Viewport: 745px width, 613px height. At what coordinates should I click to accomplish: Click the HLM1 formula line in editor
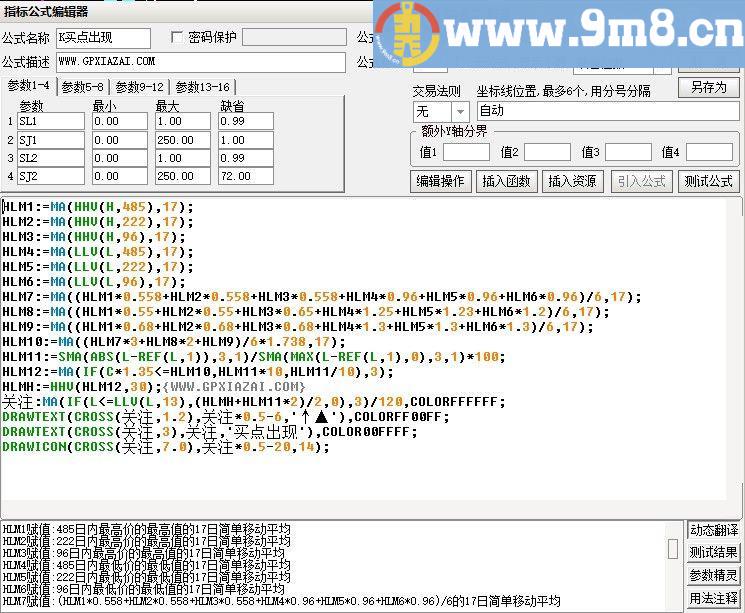coord(98,207)
